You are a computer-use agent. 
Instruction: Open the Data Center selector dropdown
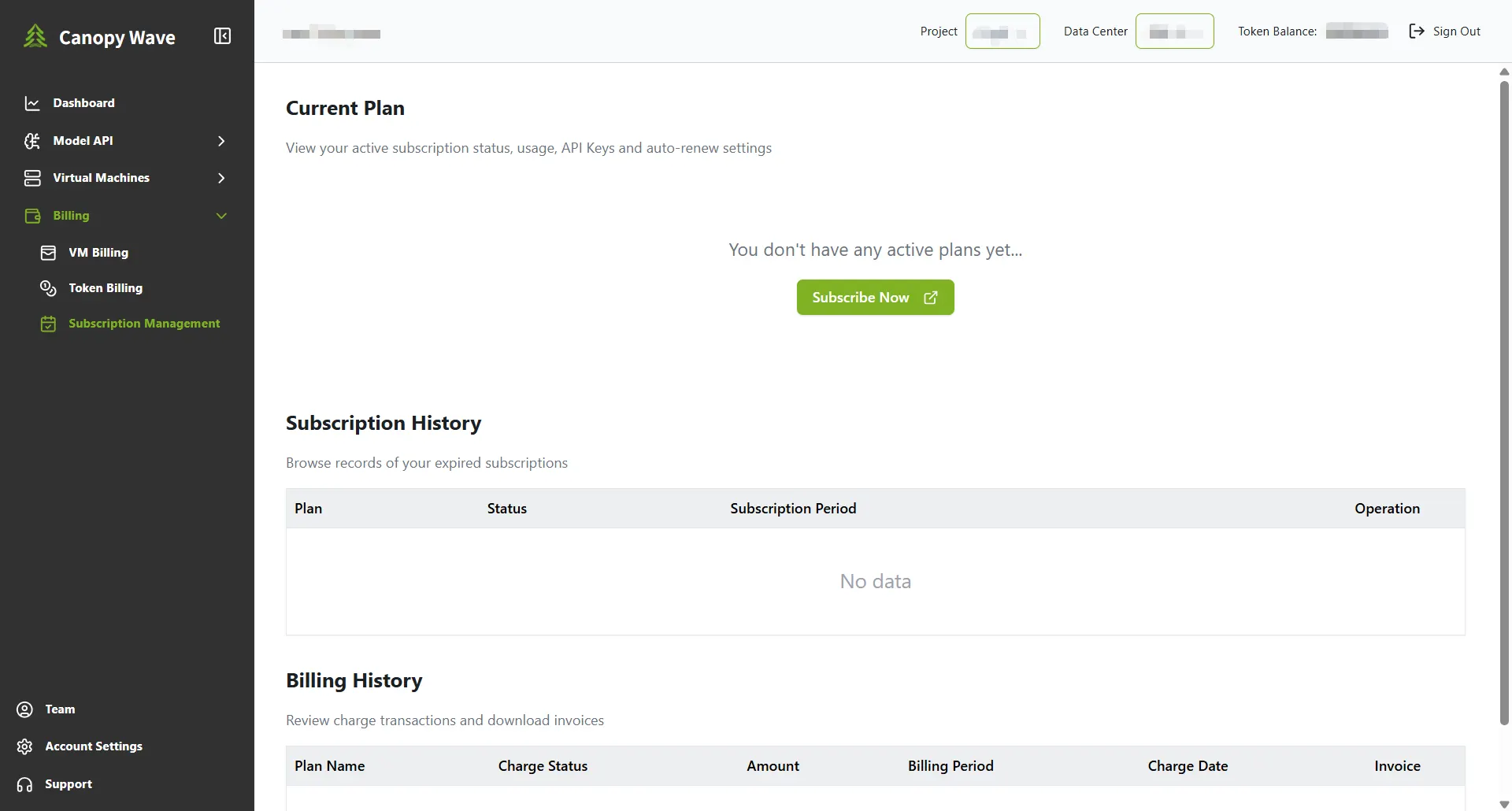tap(1174, 31)
